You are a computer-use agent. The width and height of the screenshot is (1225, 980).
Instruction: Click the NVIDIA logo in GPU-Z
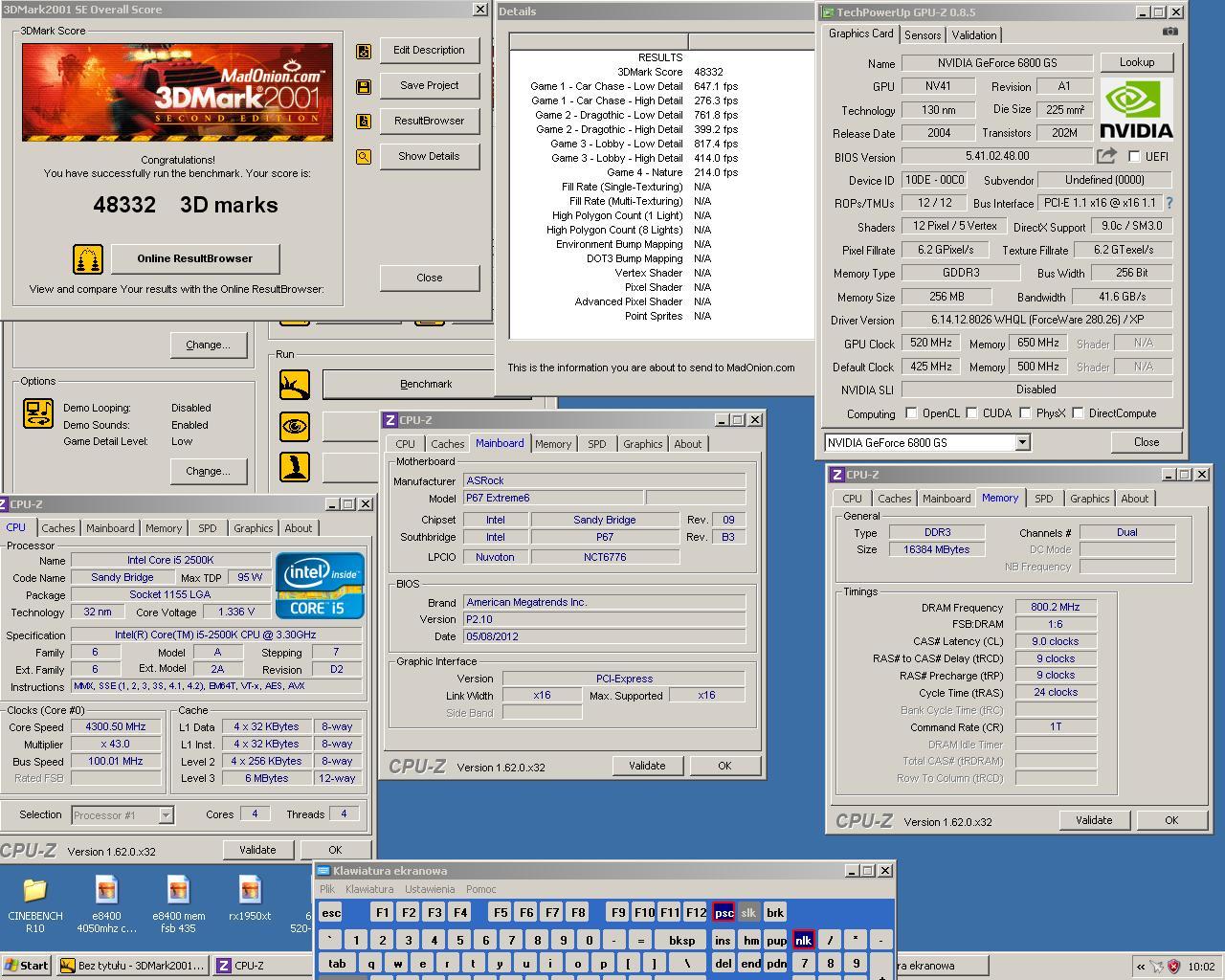(1136, 109)
